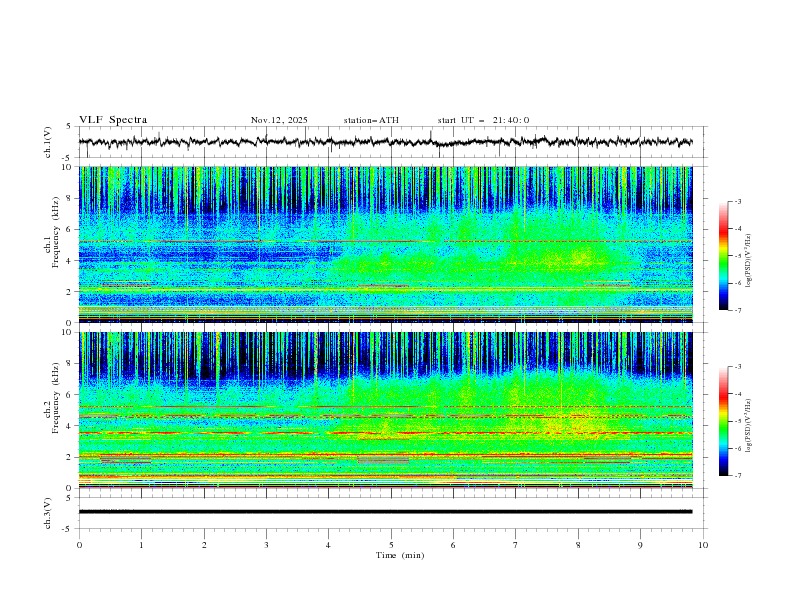Click the ch.2 spectrogram color scale bar
Screen dimensions: 792x612
point(723,421)
